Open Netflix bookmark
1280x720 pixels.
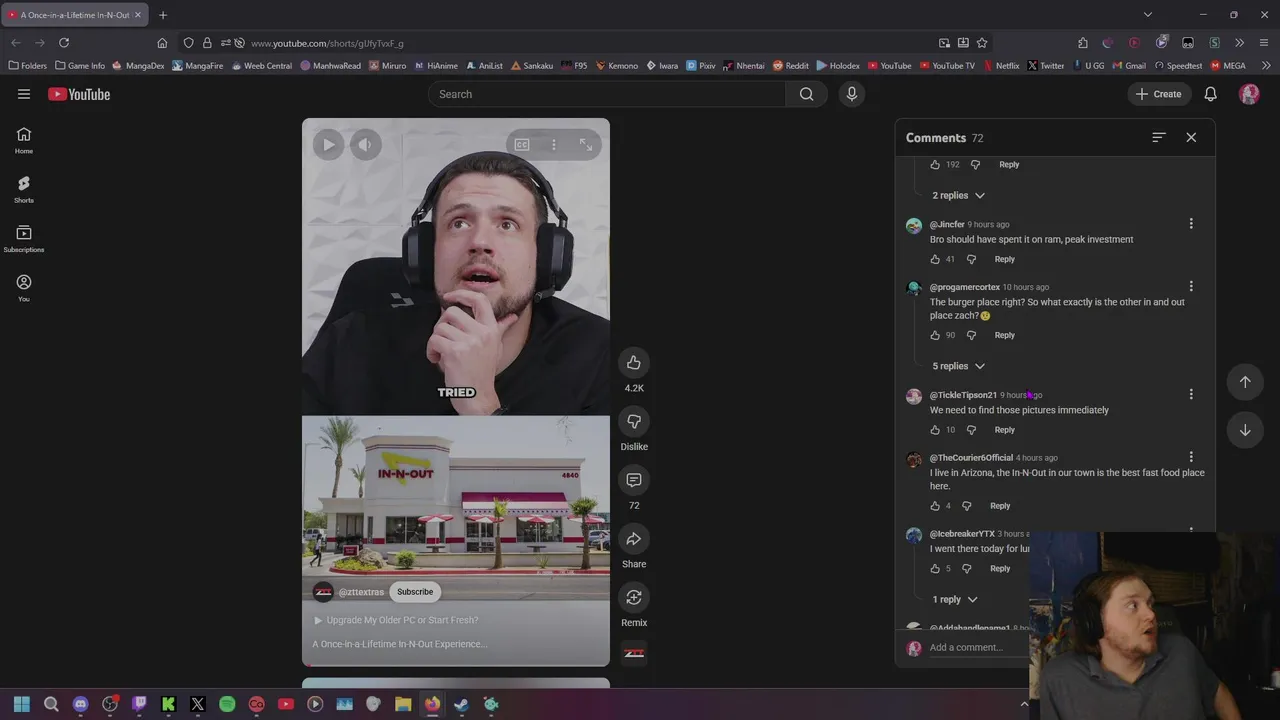pos(1001,66)
